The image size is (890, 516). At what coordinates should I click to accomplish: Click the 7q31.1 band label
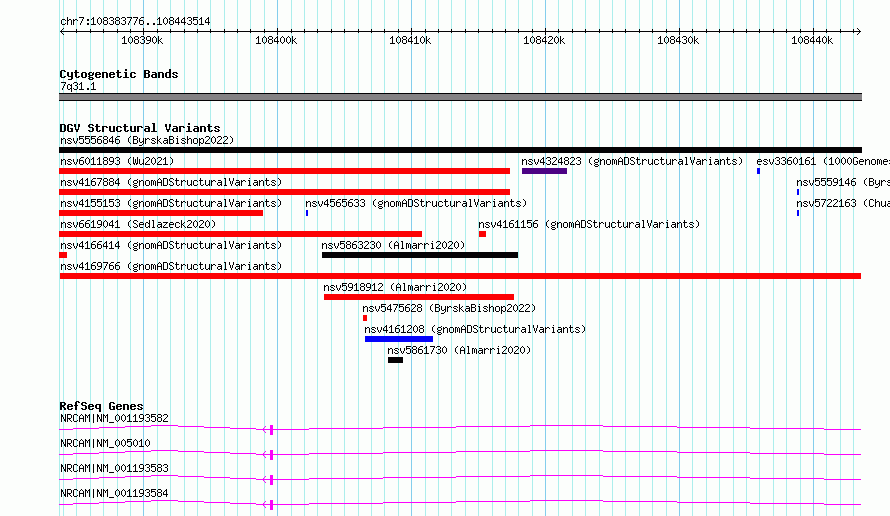tap(78, 86)
